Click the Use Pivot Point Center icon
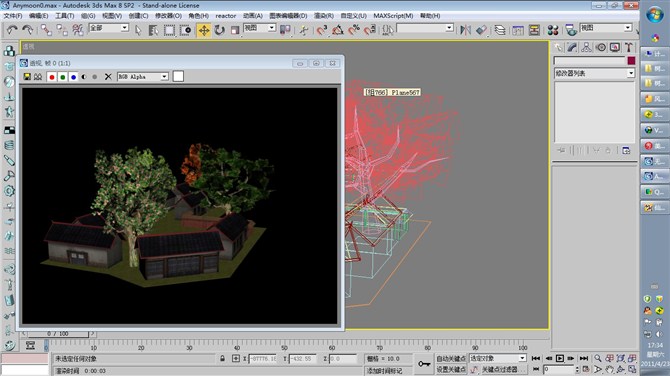 pos(285,29)
